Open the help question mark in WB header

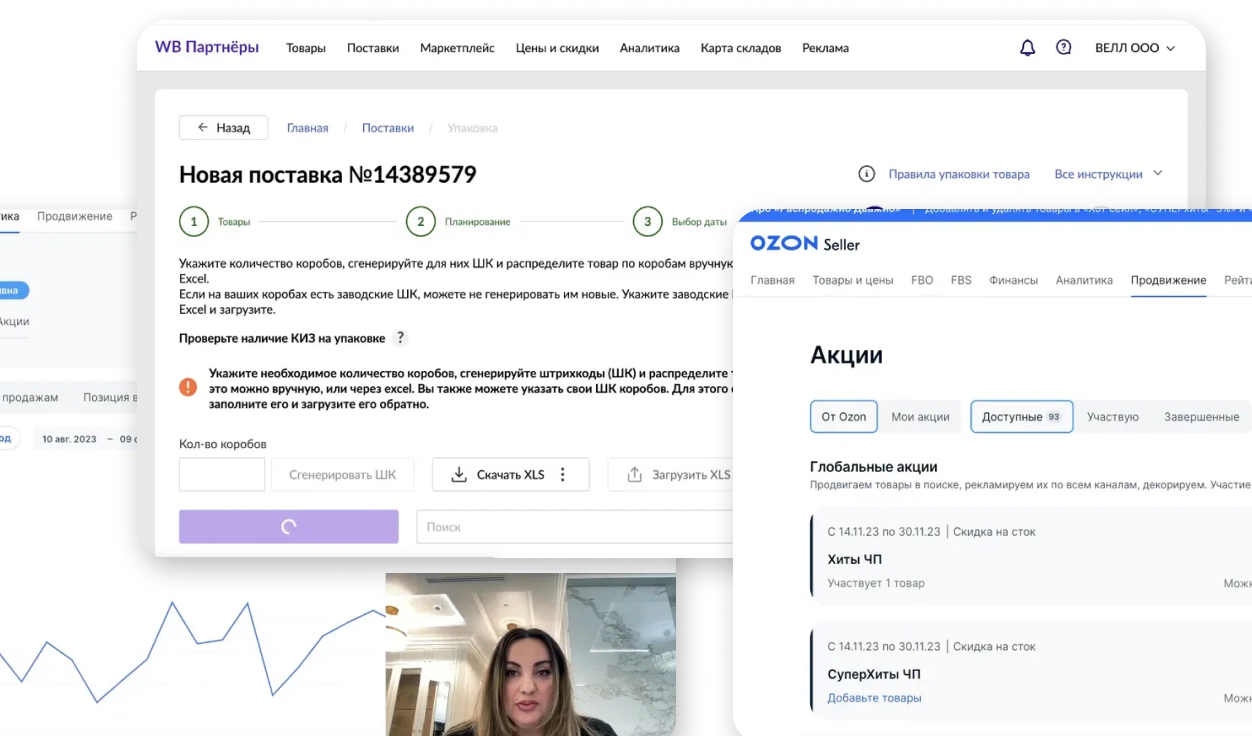coord(1064,47)
